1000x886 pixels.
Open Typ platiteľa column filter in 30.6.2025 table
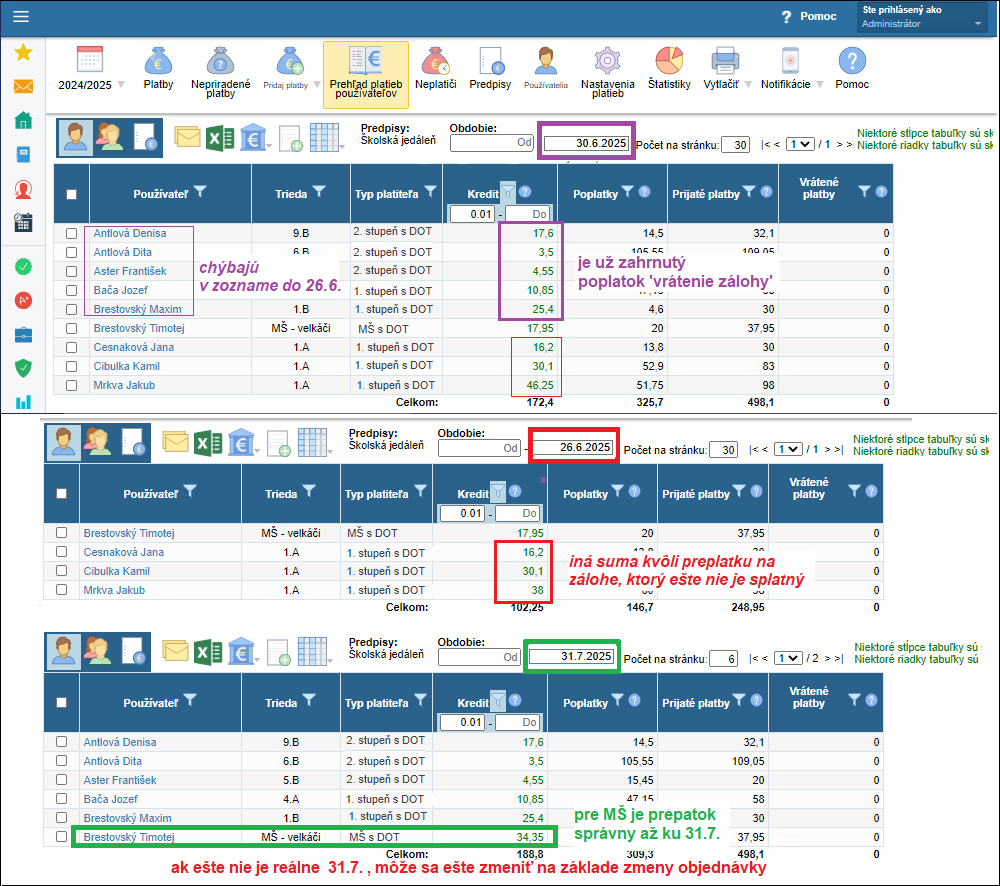click(x=430, y=191)
